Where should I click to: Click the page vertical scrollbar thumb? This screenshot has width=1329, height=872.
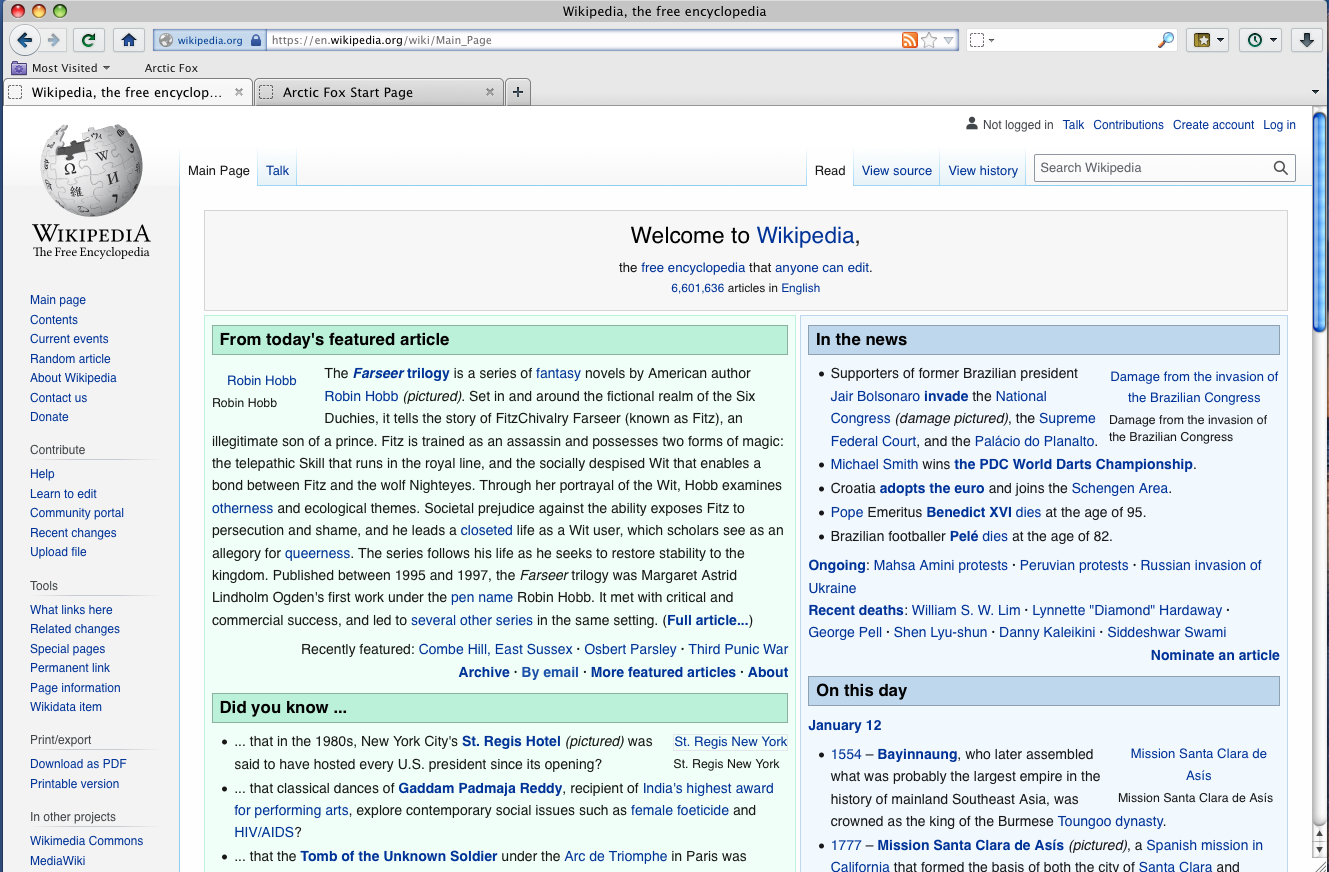pos(1320,222)
